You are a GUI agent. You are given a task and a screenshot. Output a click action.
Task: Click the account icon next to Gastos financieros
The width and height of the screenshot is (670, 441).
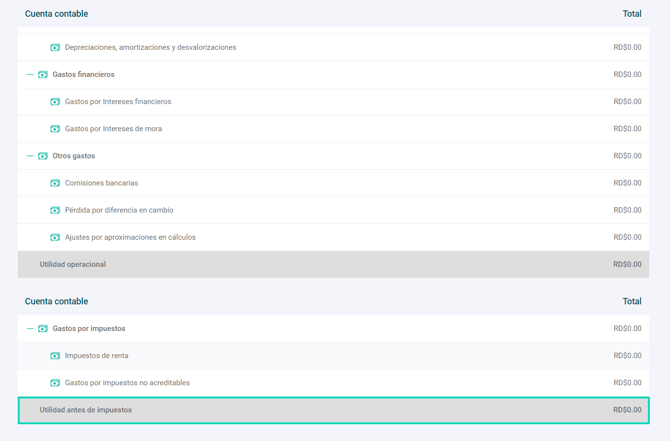click(43, 75)
